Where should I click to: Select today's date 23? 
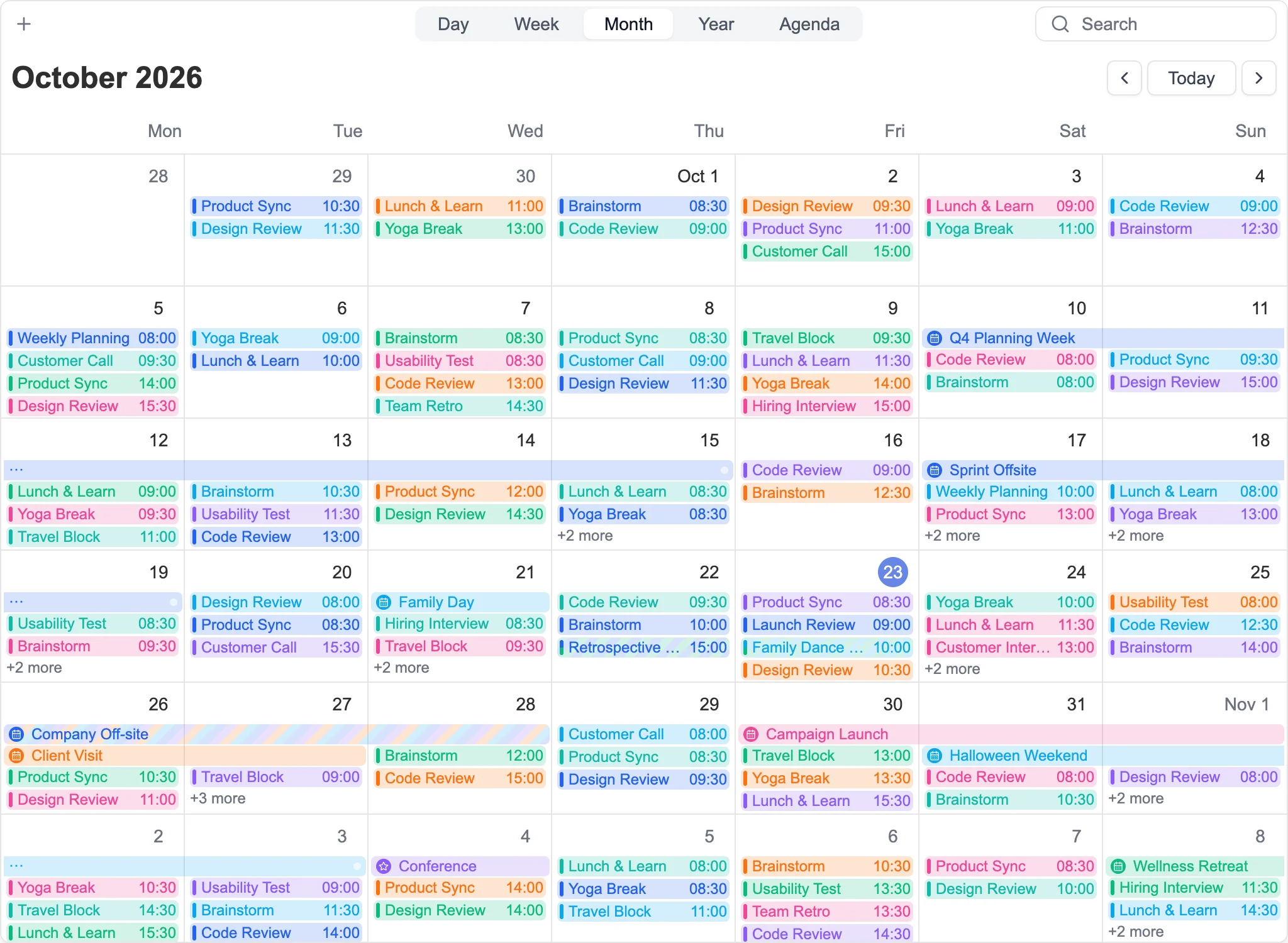(x=893, y=572)
